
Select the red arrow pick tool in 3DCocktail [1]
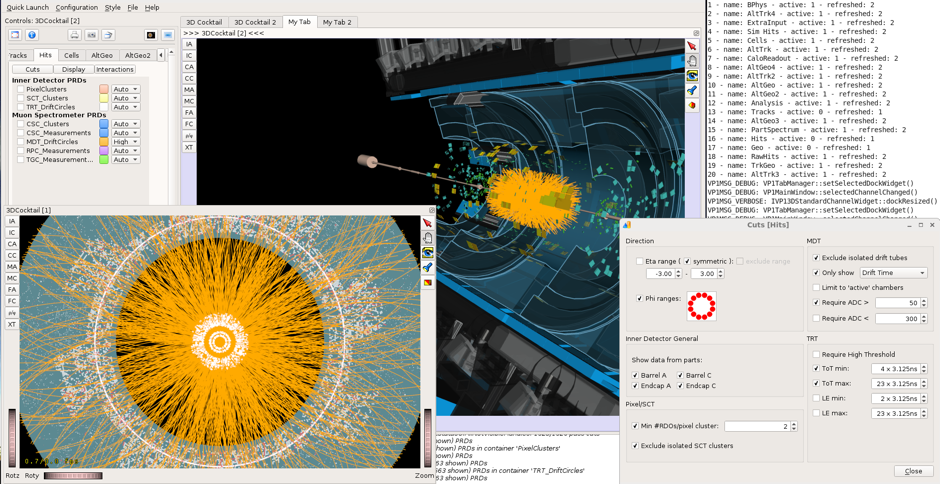pyautogui.click(x=427, y=223)
